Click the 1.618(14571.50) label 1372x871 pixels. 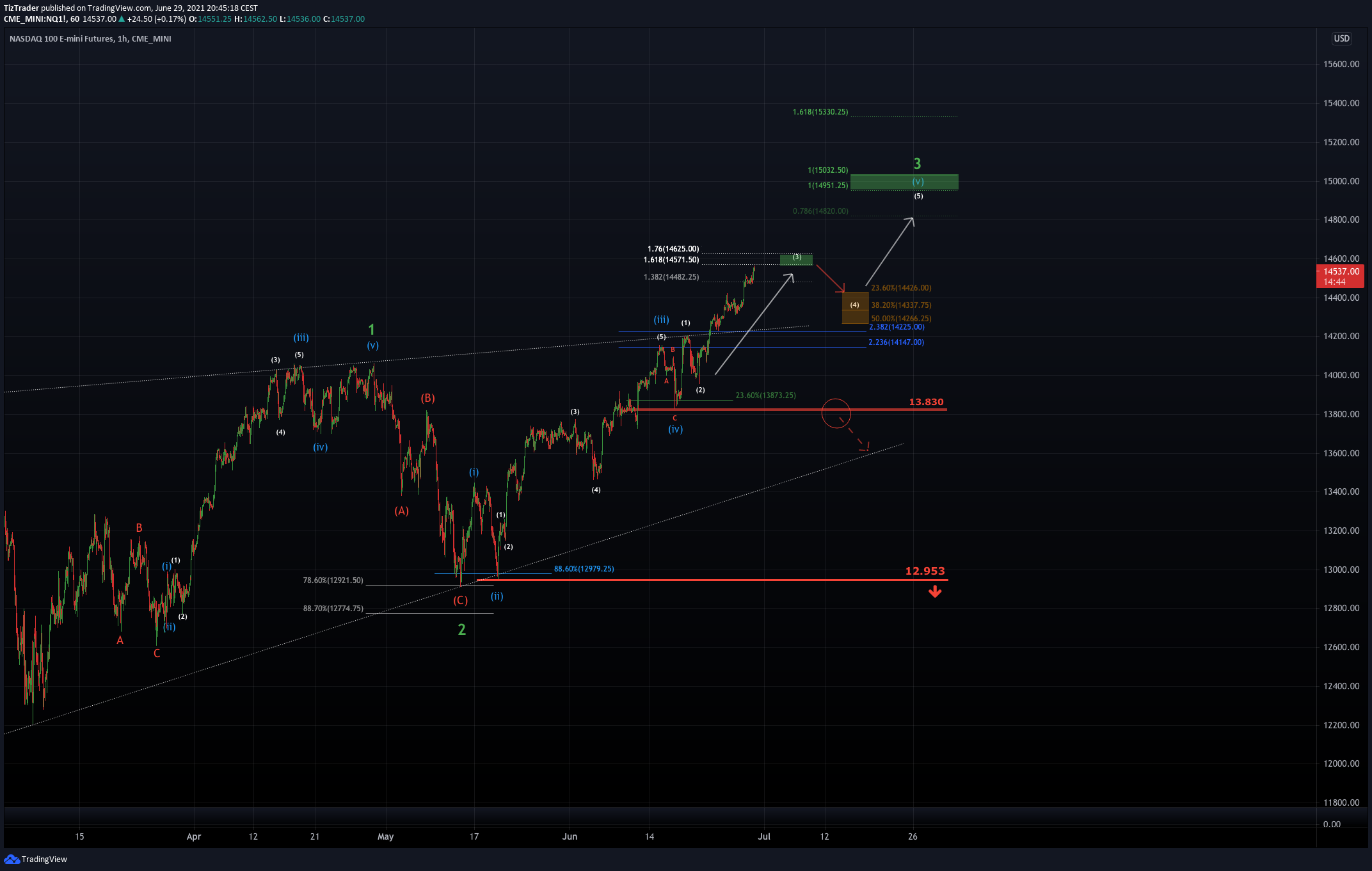coord(671,260)
